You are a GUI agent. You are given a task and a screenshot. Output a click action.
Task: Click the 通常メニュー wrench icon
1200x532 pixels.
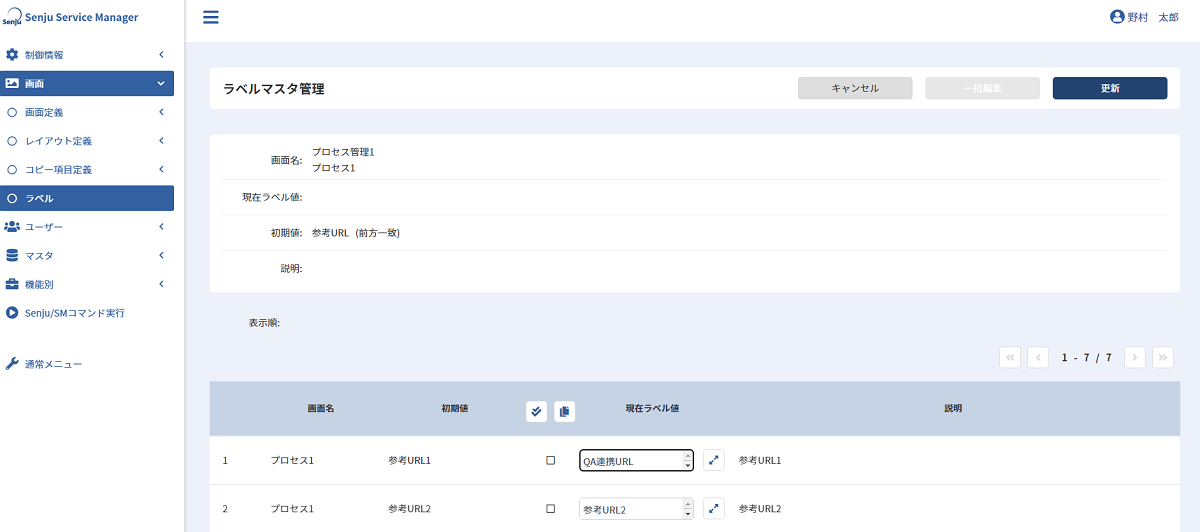tap(12, 364)
